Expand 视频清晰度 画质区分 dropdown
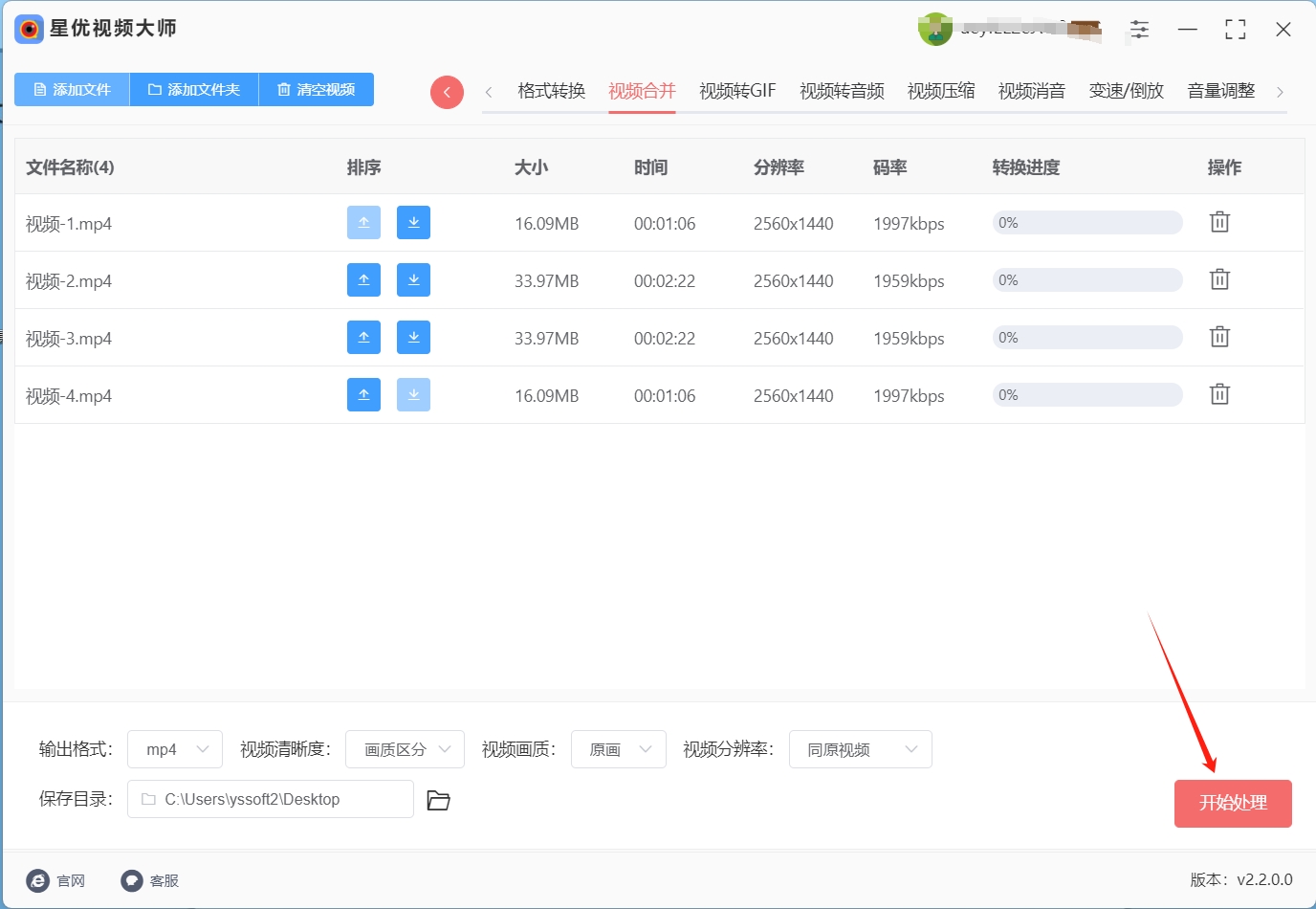1316x909 pixels. click(405, 749)
